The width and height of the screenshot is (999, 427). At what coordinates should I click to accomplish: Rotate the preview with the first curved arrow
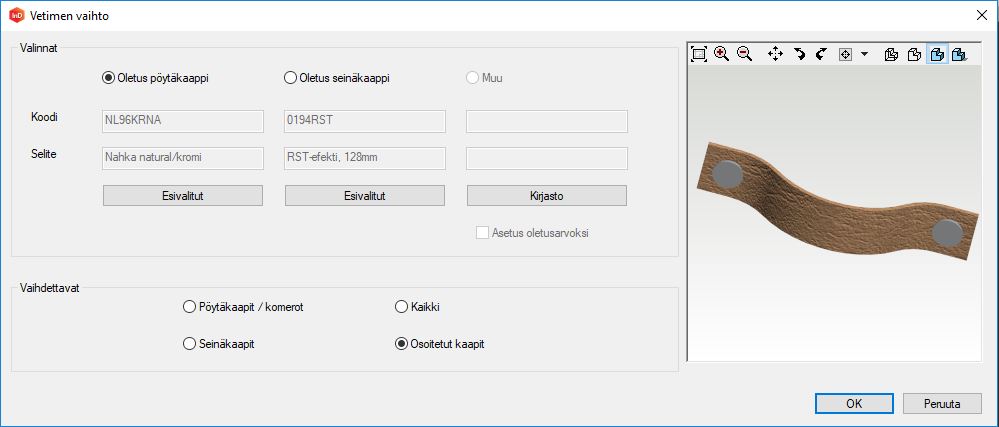click(x=799, y=54)
